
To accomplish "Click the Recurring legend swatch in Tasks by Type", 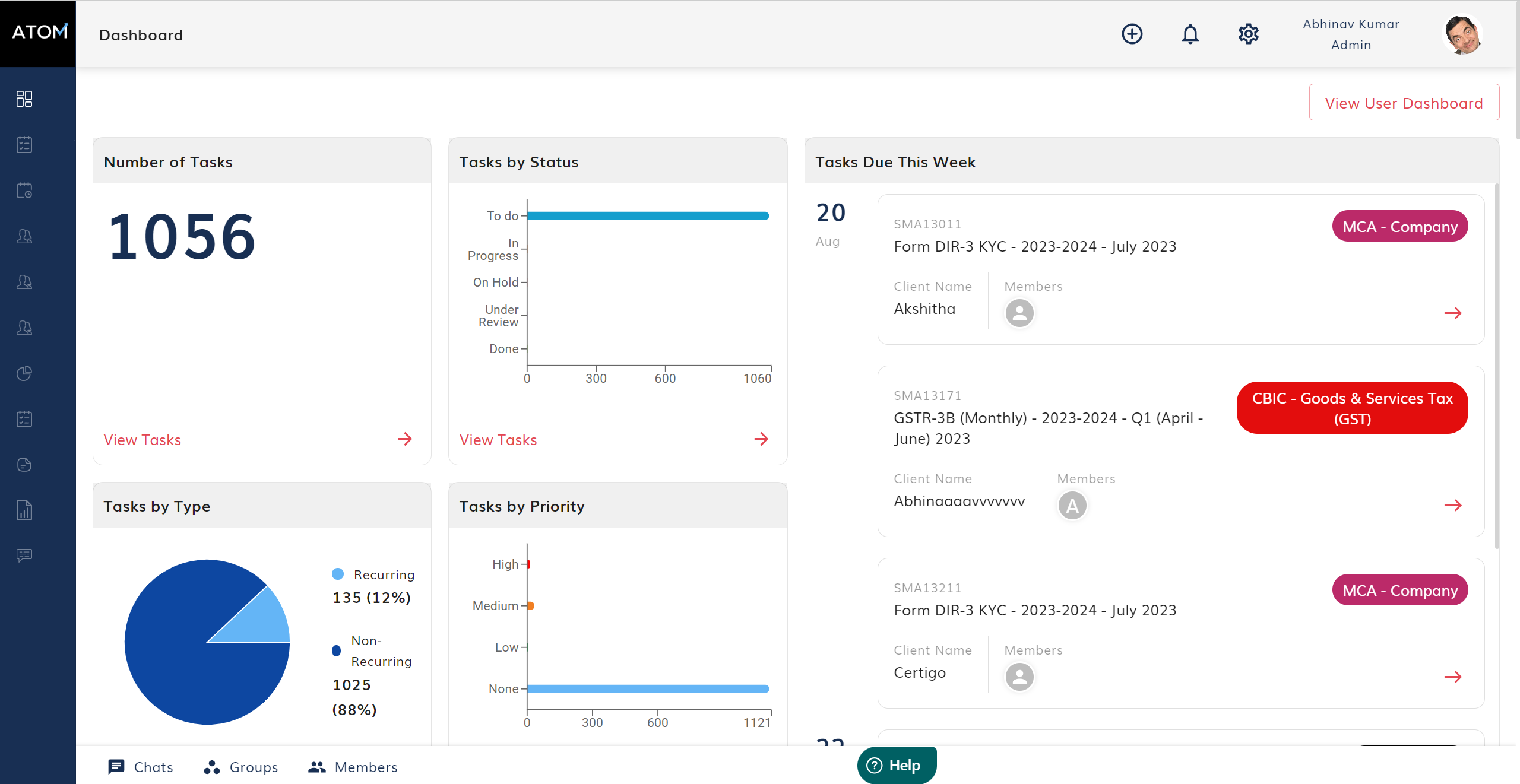I will coord(338,573).
